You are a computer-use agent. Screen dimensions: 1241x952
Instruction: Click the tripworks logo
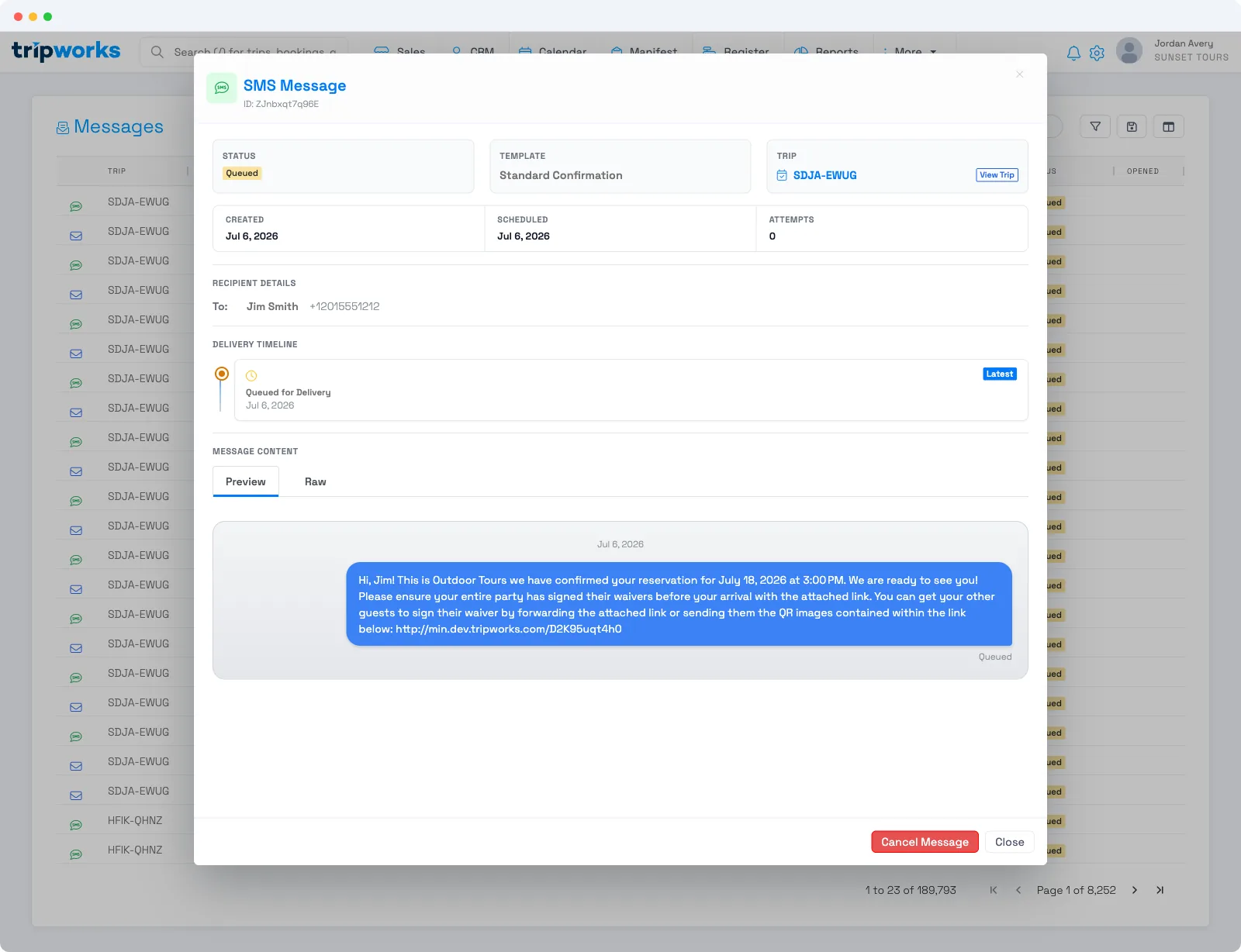pos(66,51)
